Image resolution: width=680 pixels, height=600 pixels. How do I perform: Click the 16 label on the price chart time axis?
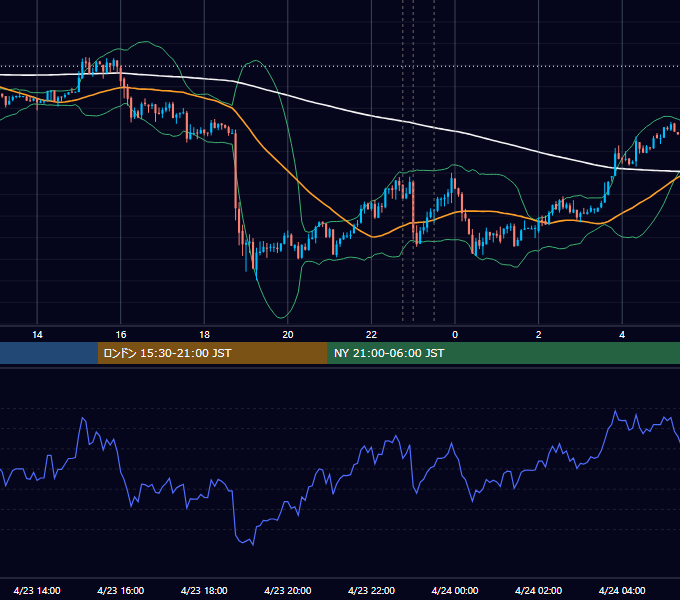(121, 335)
